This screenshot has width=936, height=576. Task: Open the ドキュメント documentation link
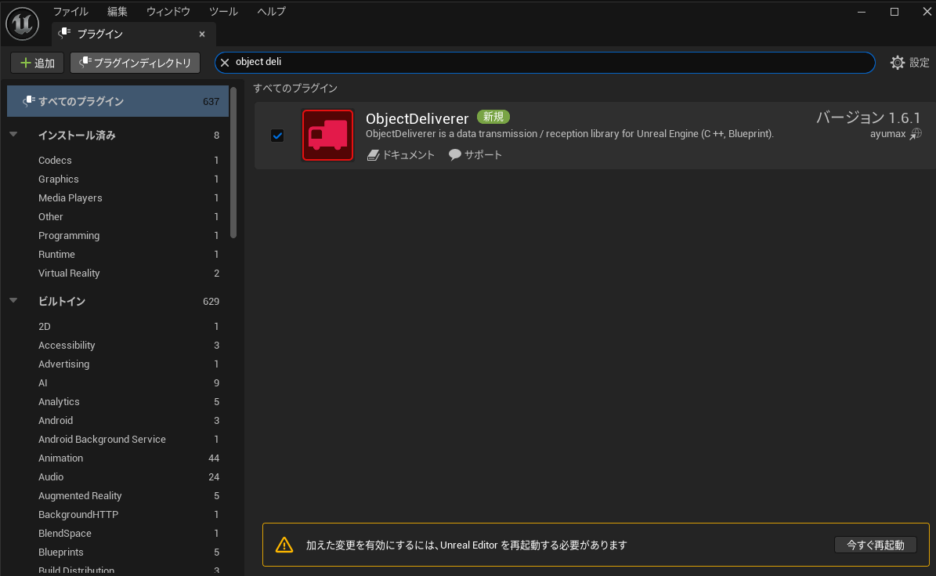(x=401, y=155)
